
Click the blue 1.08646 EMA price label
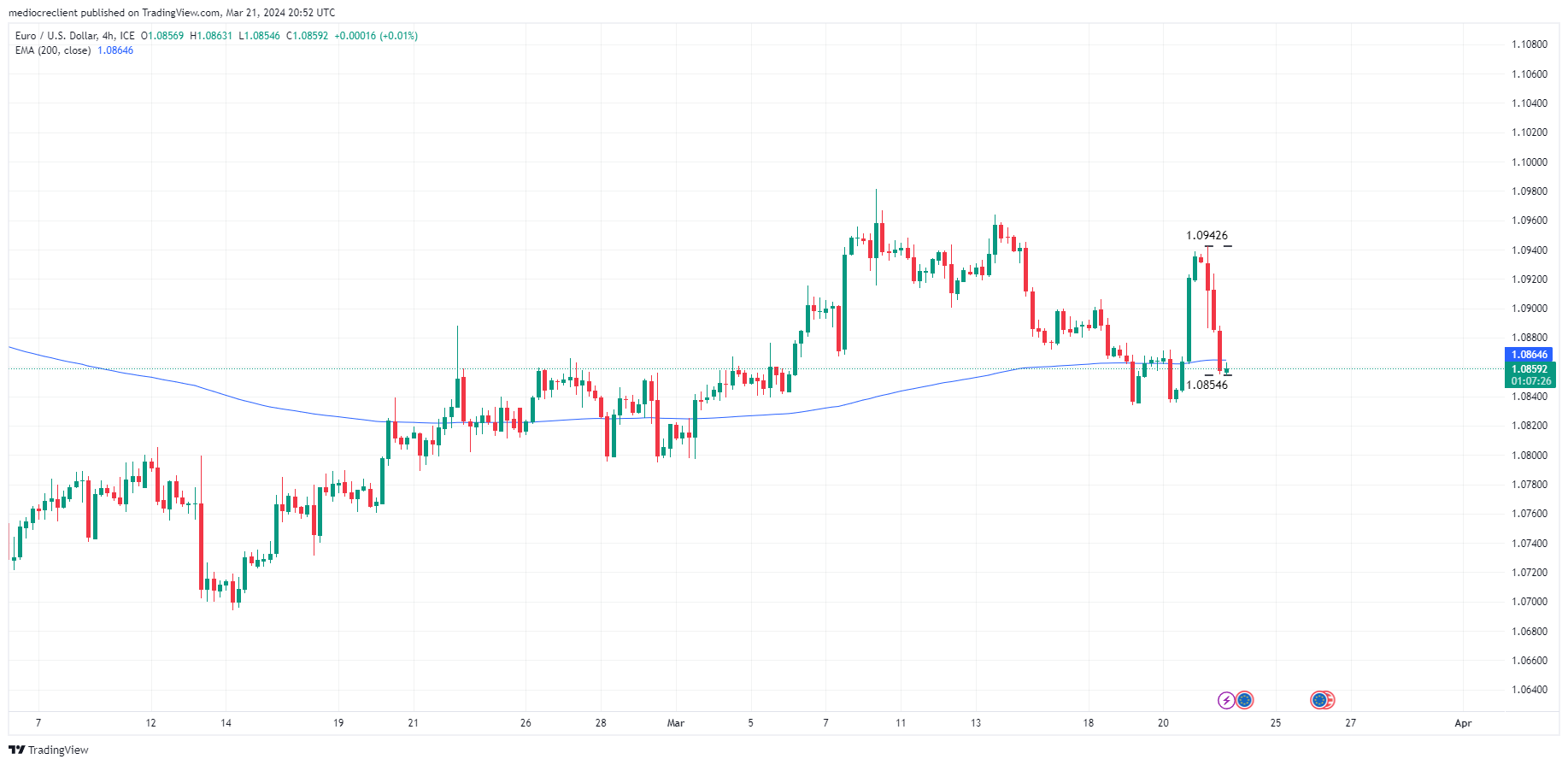tap(1529, 355)
